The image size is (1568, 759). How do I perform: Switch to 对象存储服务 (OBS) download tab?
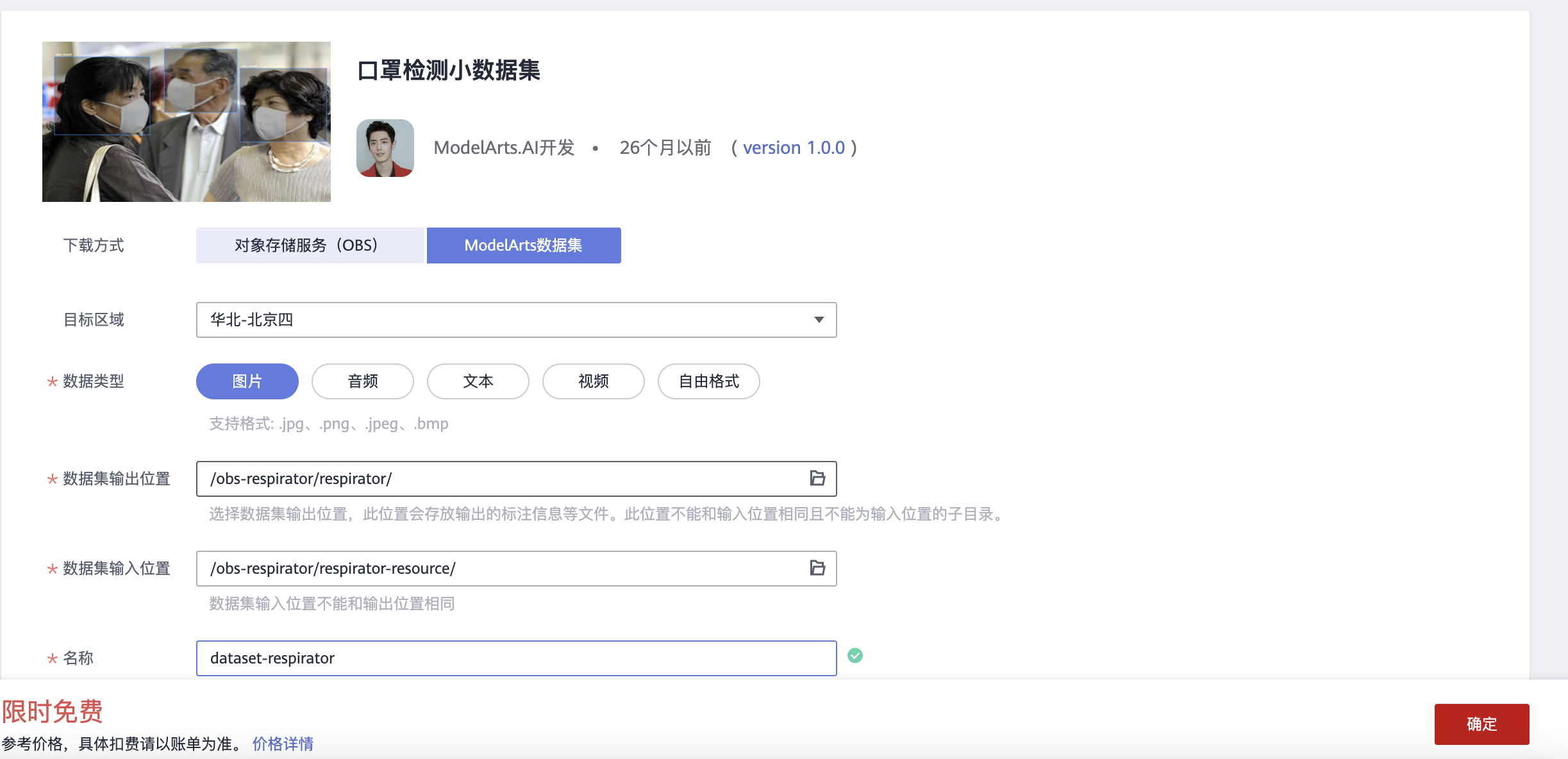[x=310, y=246]
